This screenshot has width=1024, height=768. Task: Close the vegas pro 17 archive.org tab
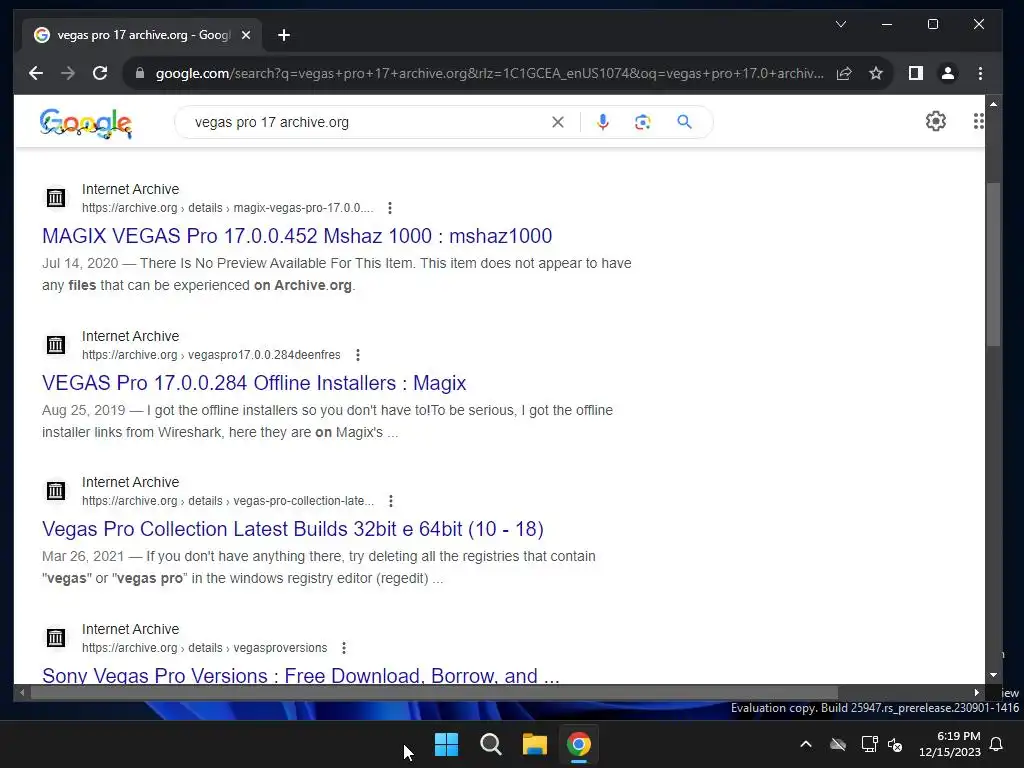[246, 35]
